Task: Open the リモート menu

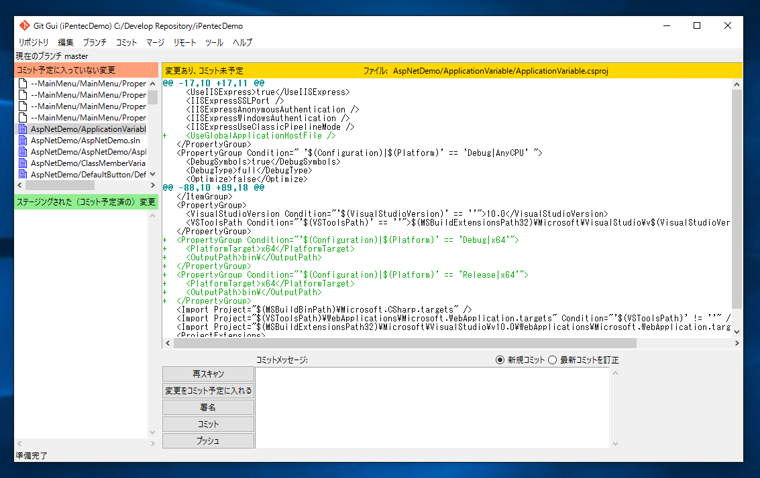Action: 185,43
